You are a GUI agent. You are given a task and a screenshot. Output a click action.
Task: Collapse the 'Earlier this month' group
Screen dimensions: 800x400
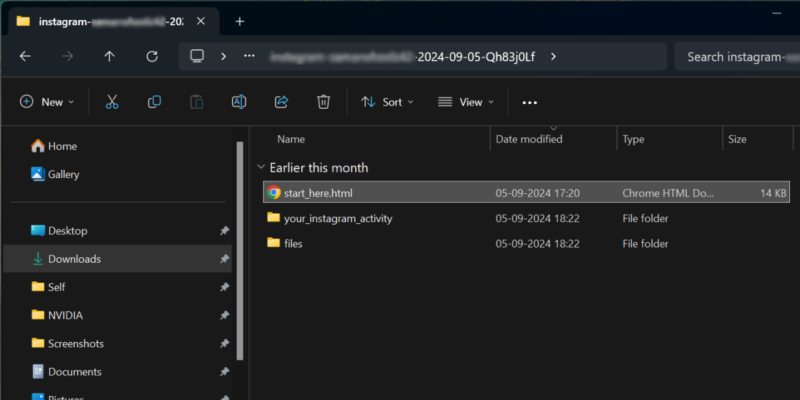261,168
